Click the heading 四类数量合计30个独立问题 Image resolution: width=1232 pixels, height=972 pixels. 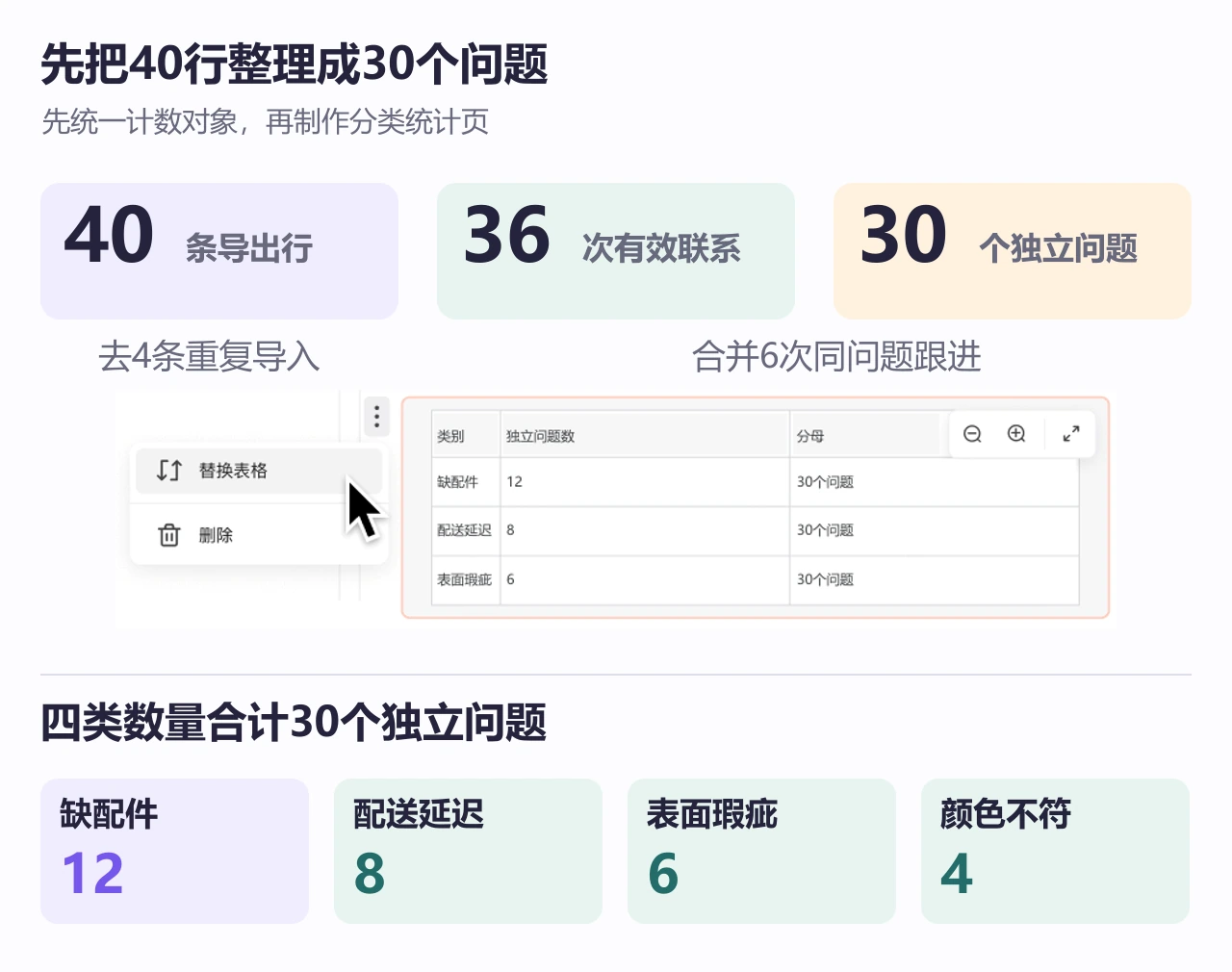294,723
